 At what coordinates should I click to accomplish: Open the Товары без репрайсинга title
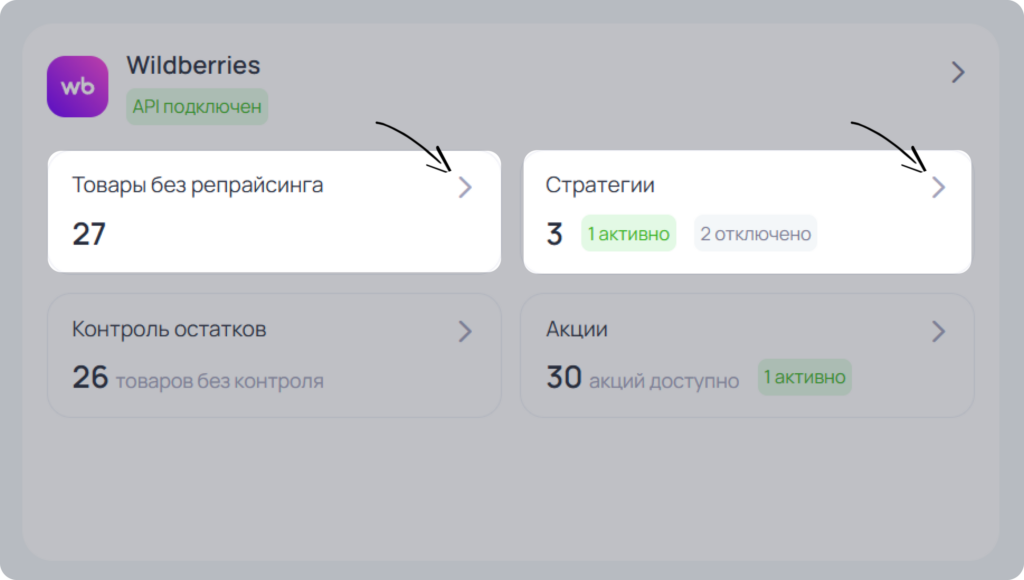[197, 185]
